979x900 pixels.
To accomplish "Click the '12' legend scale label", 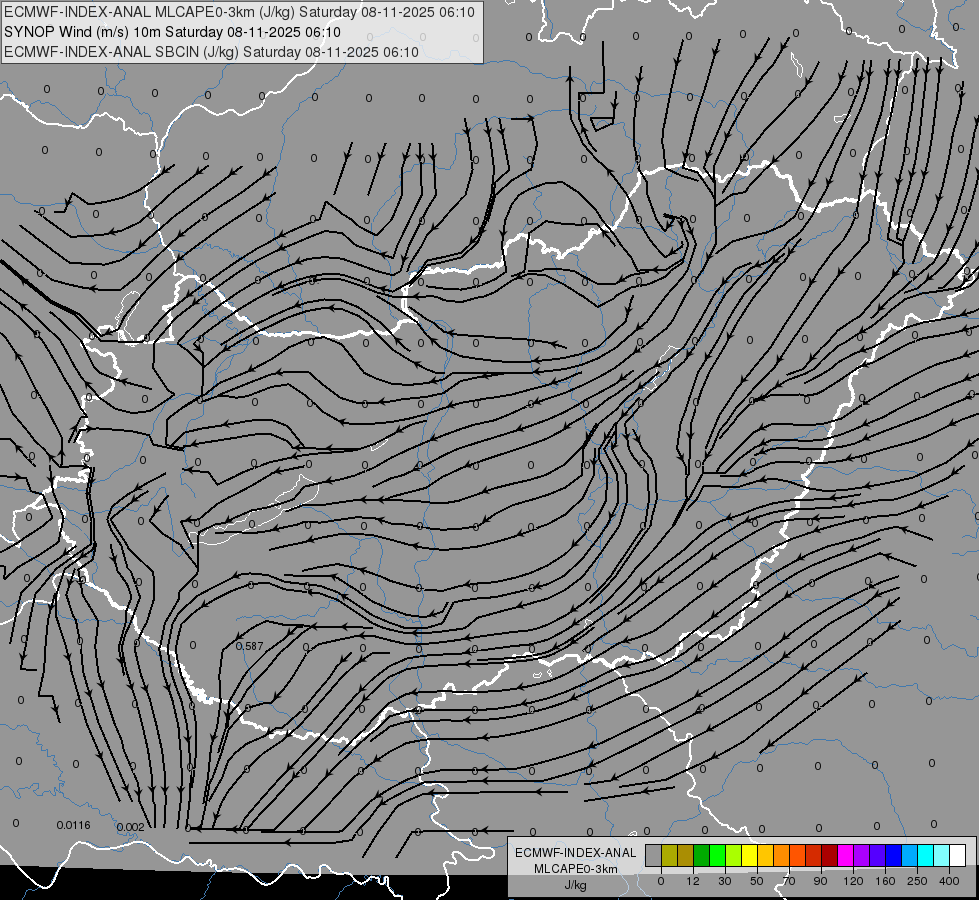I will (693, 881).
